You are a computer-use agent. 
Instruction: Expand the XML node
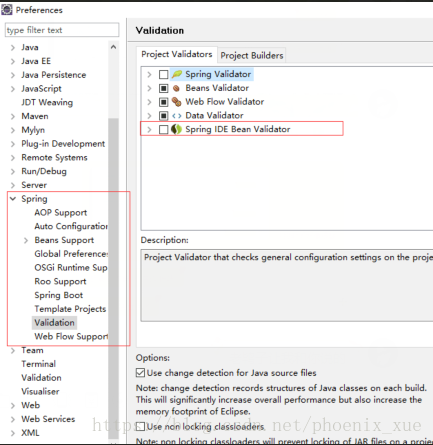click(x=13, y=433)
